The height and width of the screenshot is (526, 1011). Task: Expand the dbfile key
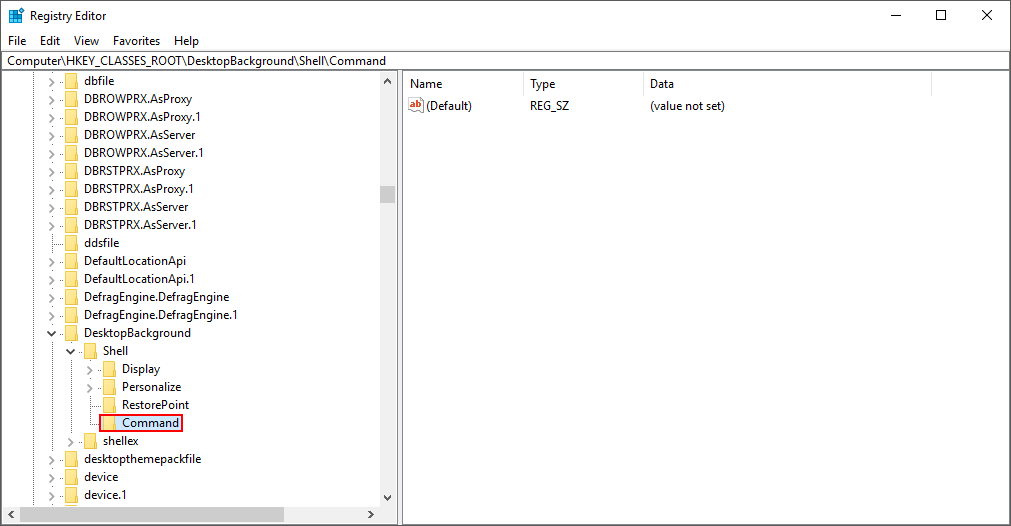pyautogui.click(x=52, y=82)
